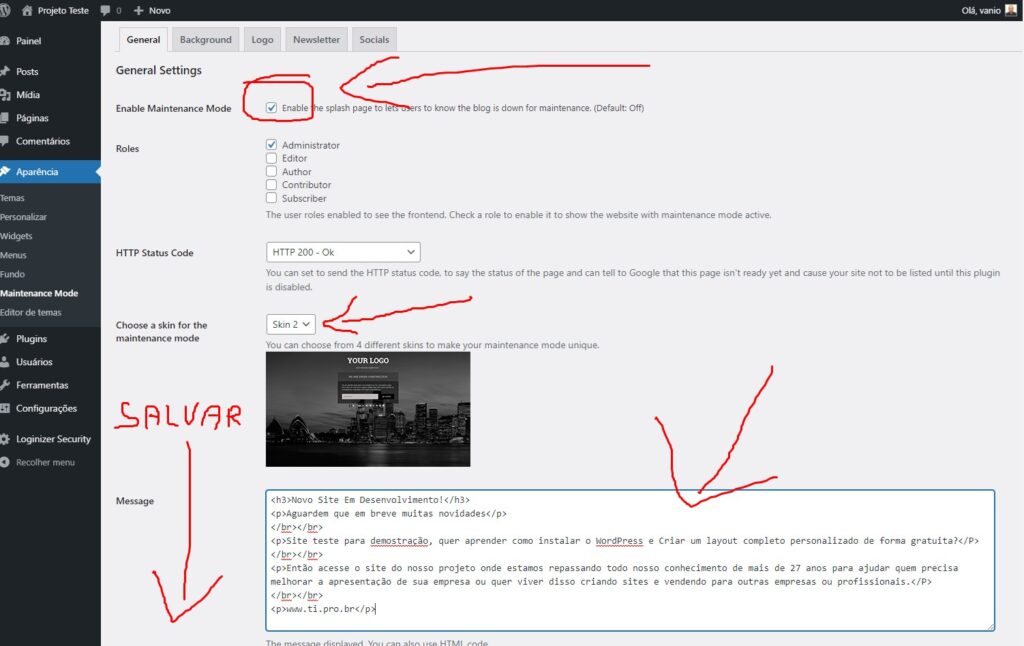
Task: Click Olá, vanio account link
Action: tap(981, 10)
